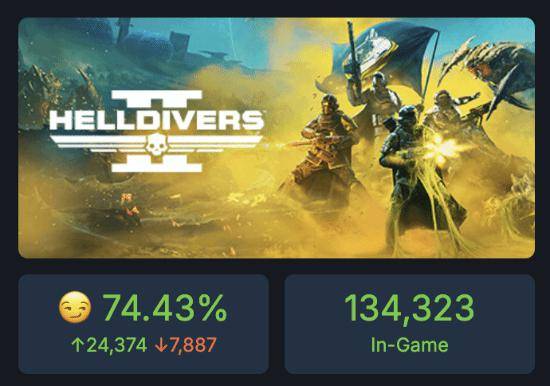Image resolution: width=550 pixels, height=386 pixels.
Task: Click the lower Roman numeral II below the skull
Action: [x=157, y=164]
